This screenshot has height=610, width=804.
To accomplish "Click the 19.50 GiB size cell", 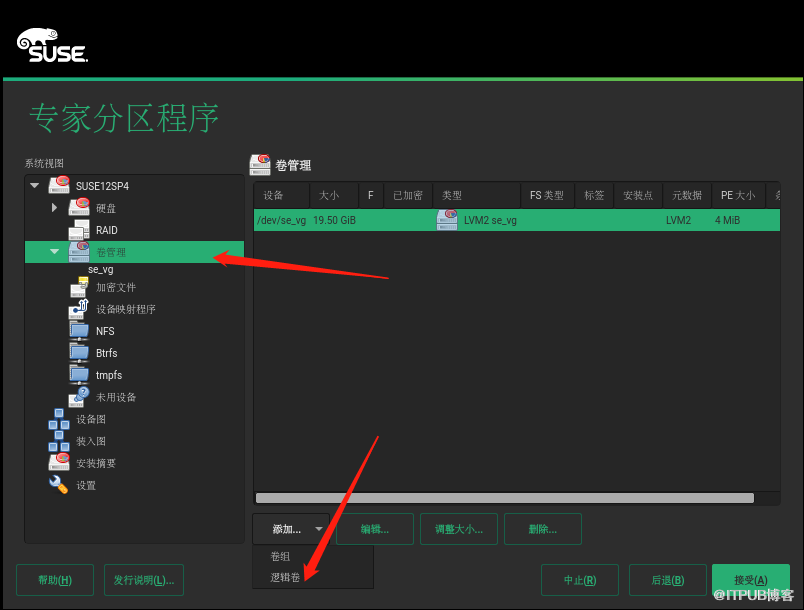I will pos(334,220).
